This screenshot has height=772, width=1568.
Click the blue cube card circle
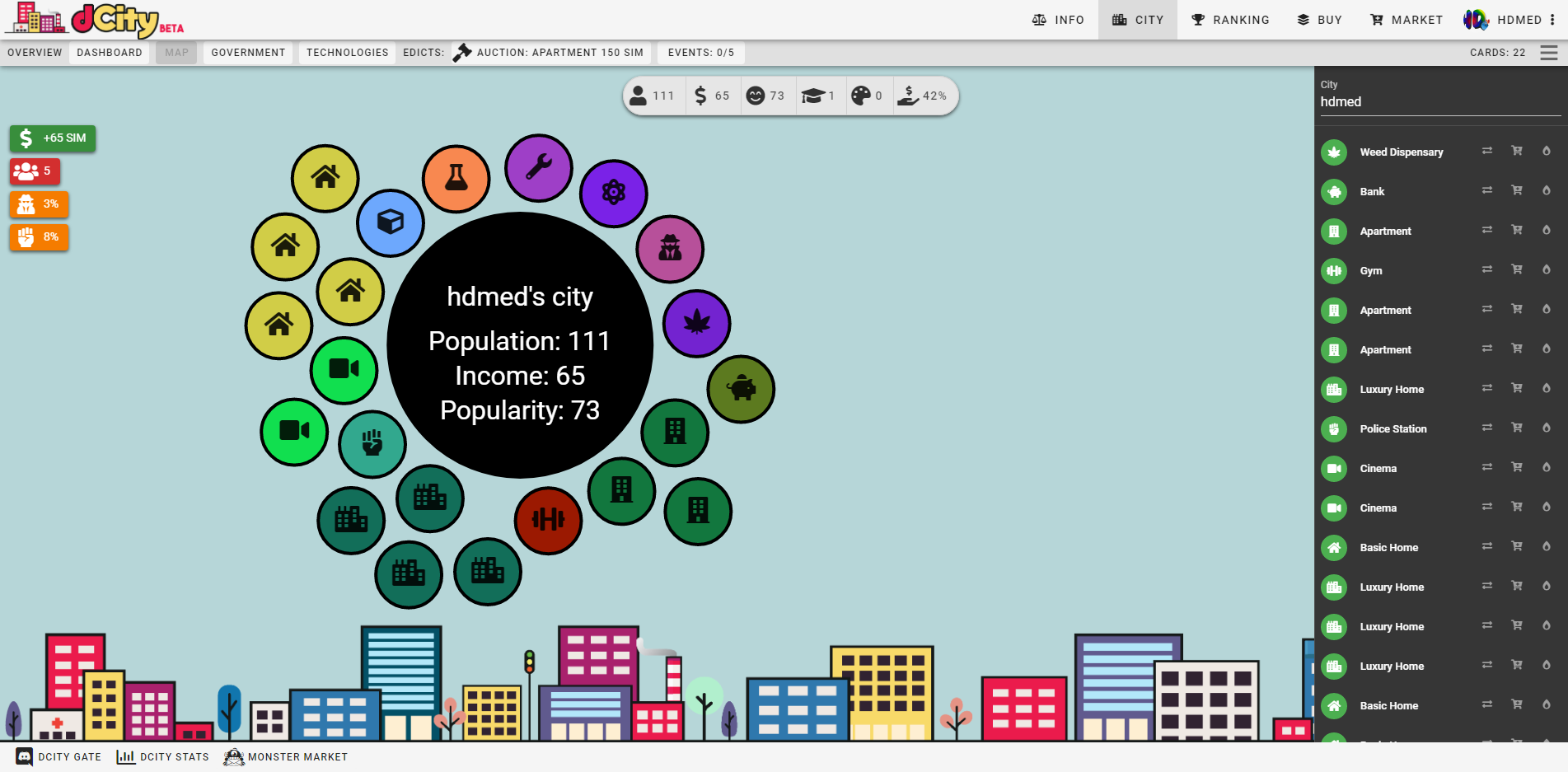[x=391, y=222]
